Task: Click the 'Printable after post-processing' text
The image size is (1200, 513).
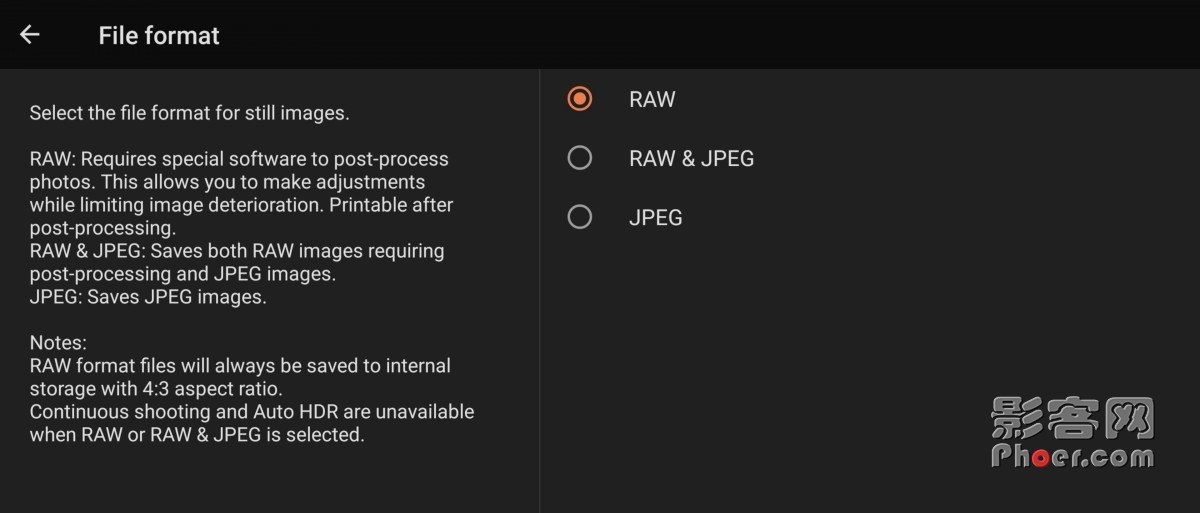Action: click(241, 216)
